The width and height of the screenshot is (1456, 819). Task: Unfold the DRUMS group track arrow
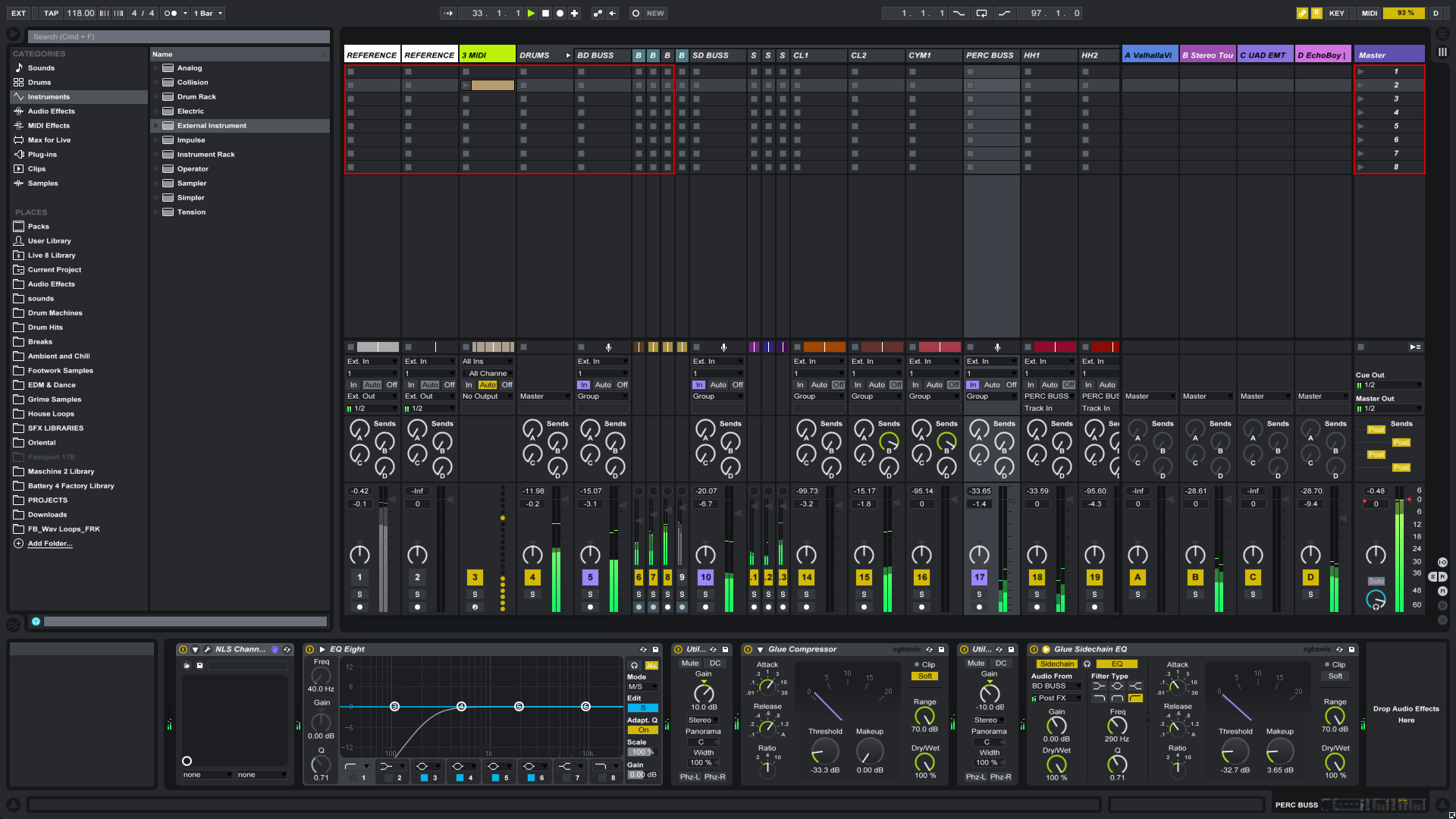pos(567,55)
